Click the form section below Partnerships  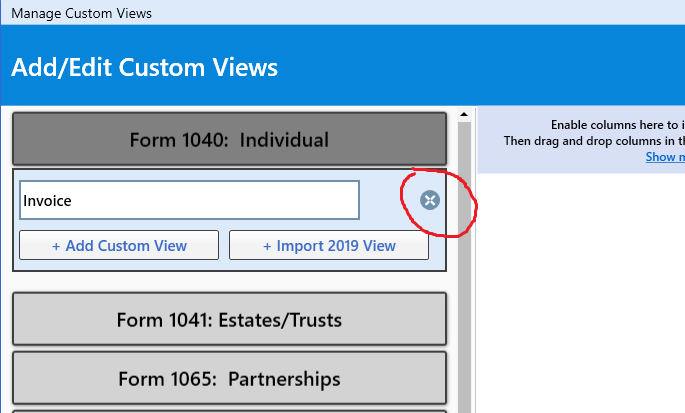[x=229, y=410]
